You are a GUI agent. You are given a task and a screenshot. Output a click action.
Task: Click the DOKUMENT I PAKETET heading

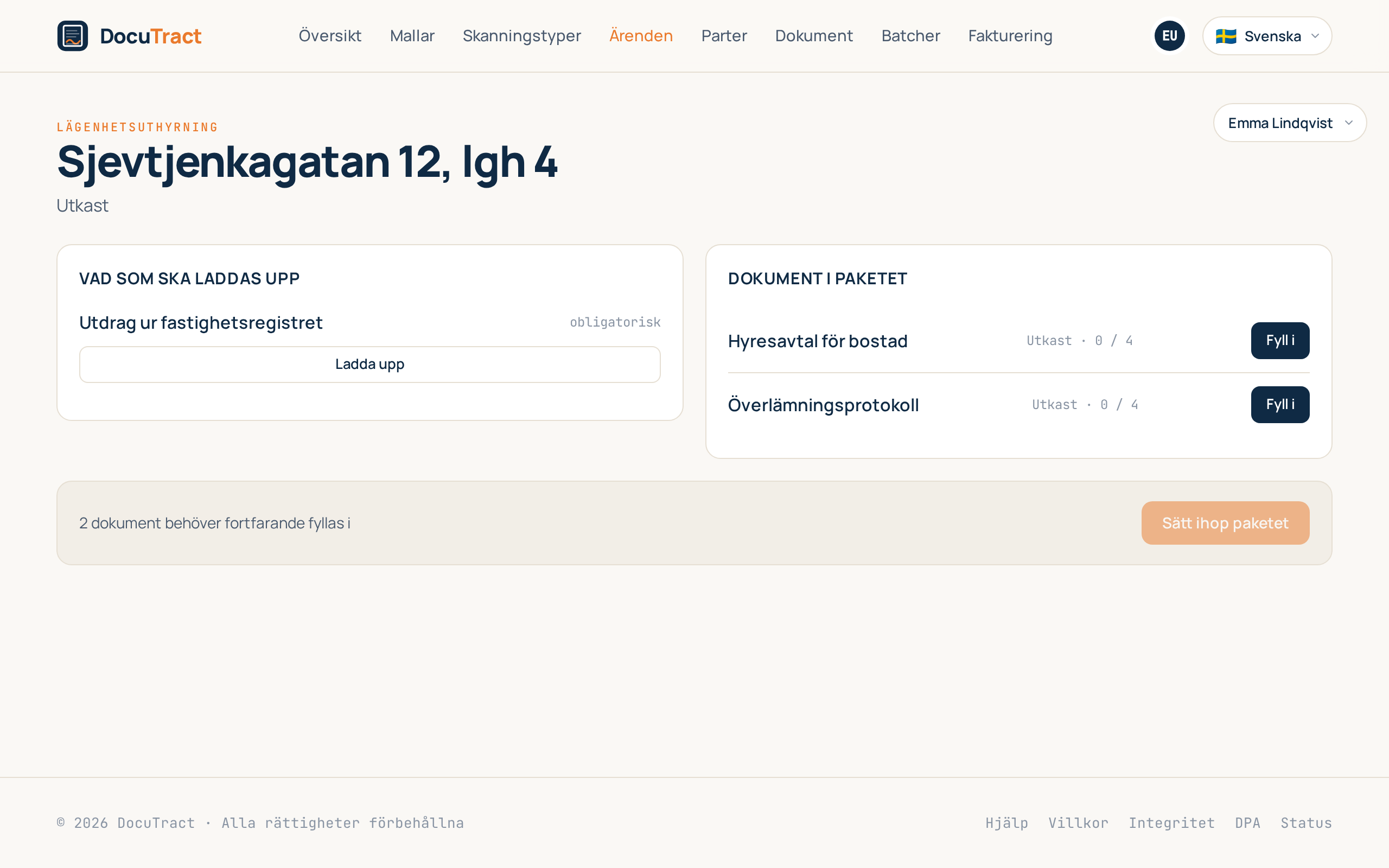[x=817, y=278]
